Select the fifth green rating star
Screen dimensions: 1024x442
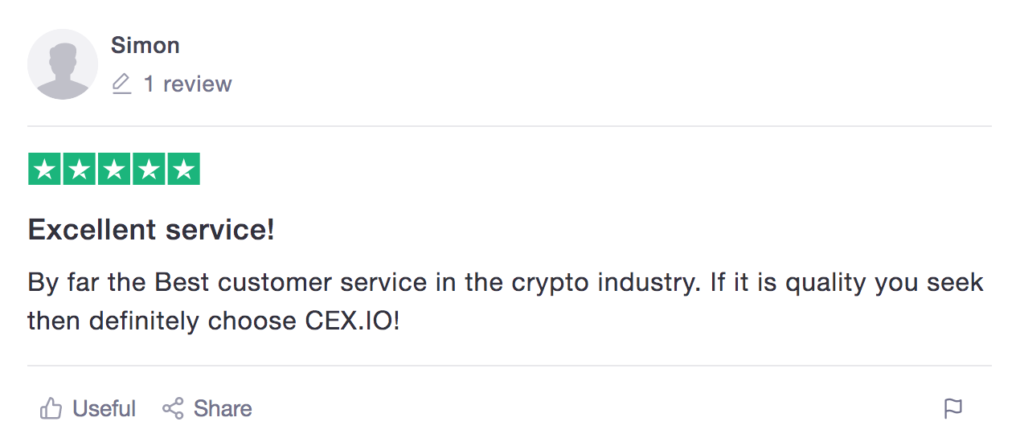pos(184,169)
